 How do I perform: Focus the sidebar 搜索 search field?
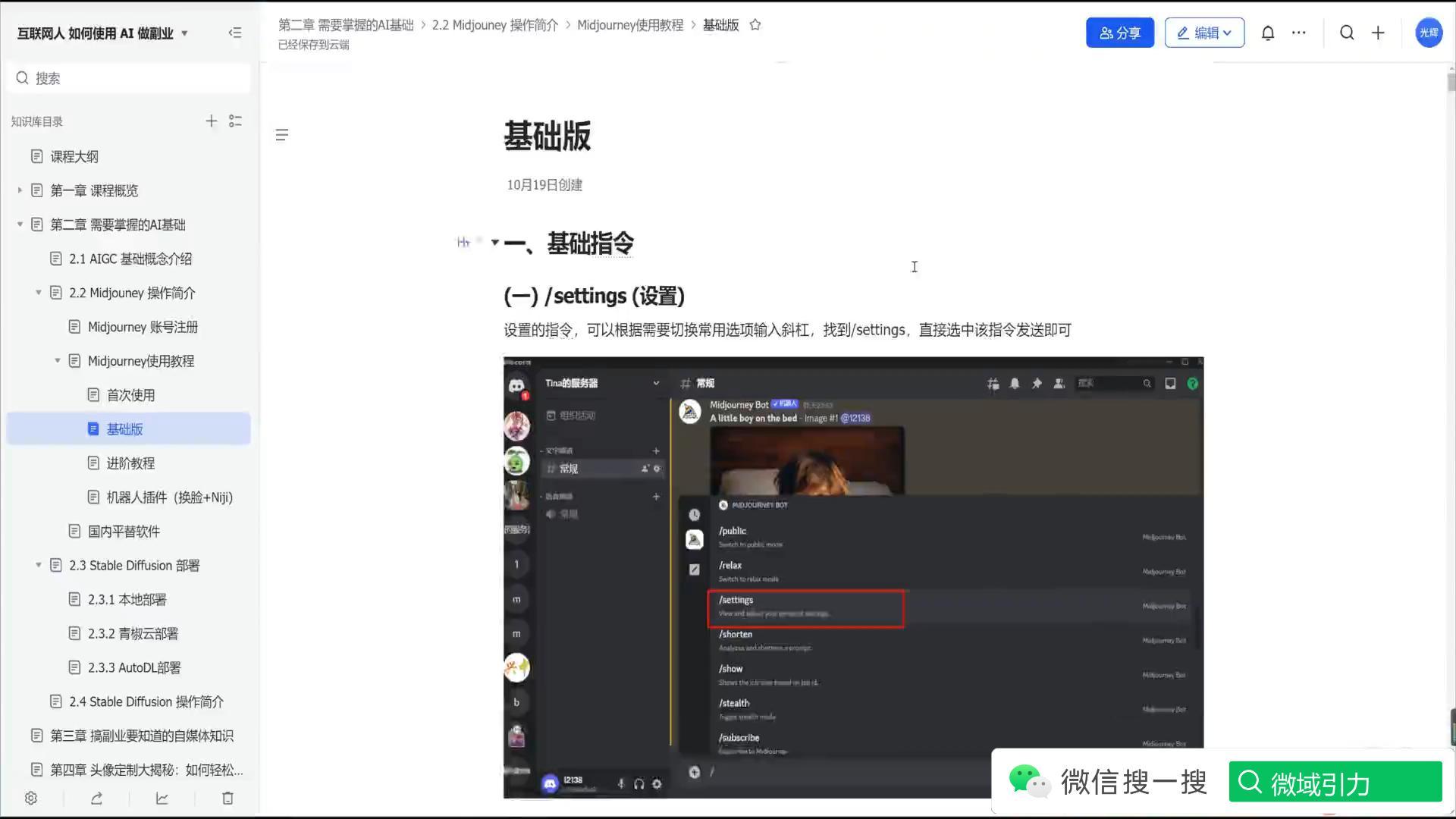(128, 78)
